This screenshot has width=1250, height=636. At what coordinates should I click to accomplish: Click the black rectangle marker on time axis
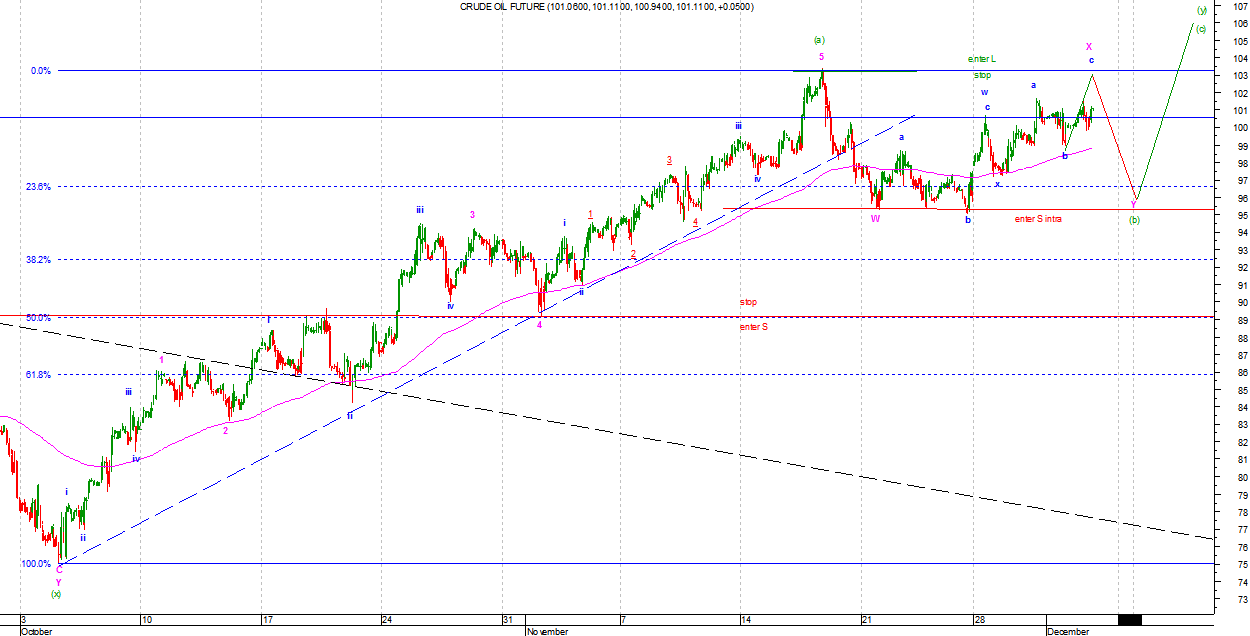[x=1129, y=620]
